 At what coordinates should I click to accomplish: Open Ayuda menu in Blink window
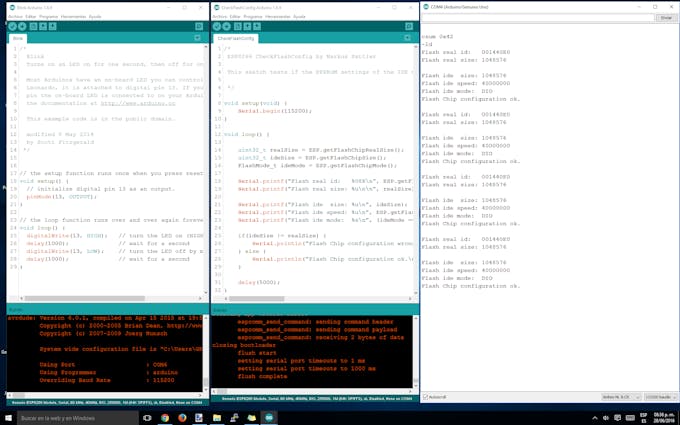coord(95,16)
